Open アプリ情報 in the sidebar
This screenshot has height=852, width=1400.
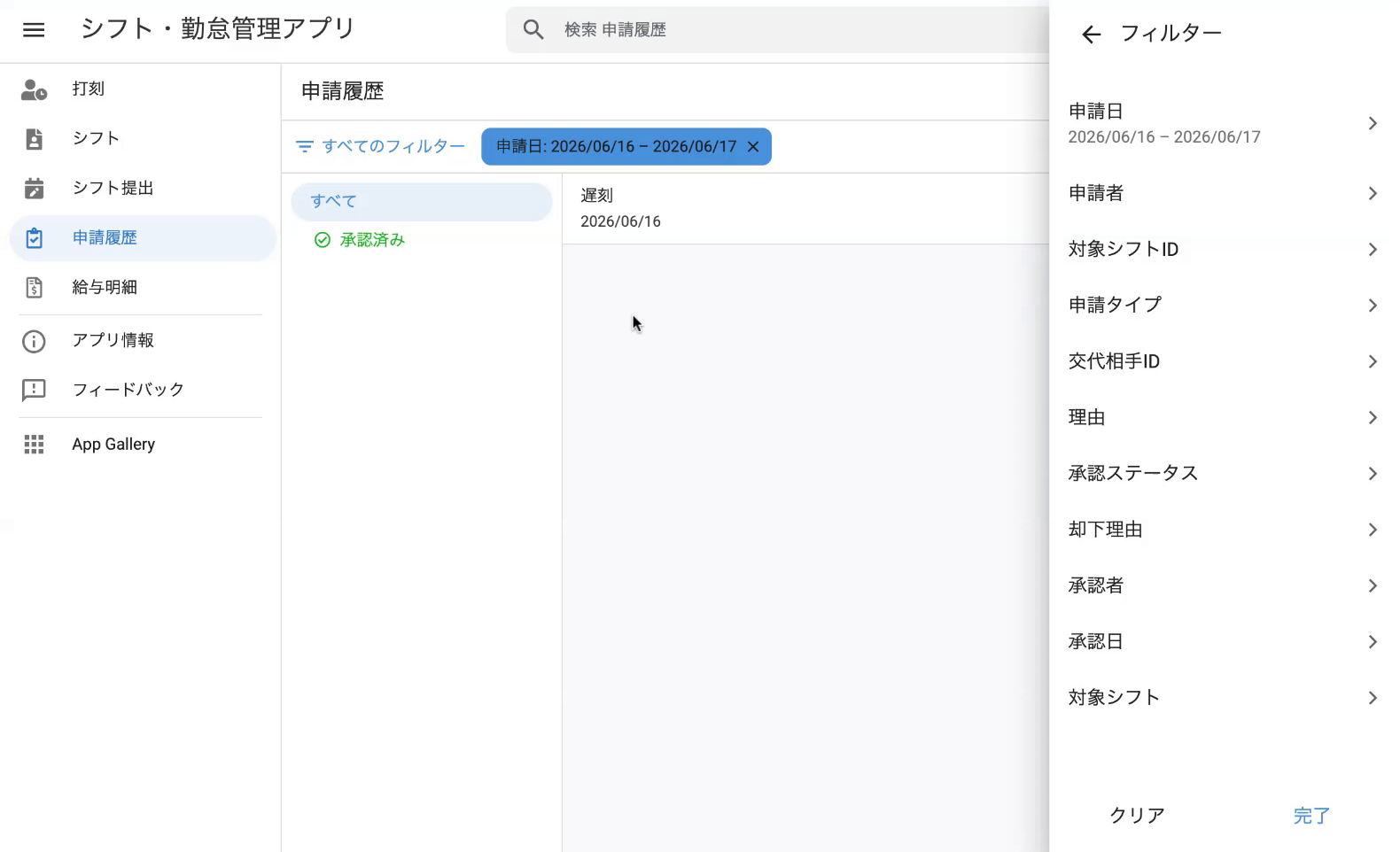(142, 341)
